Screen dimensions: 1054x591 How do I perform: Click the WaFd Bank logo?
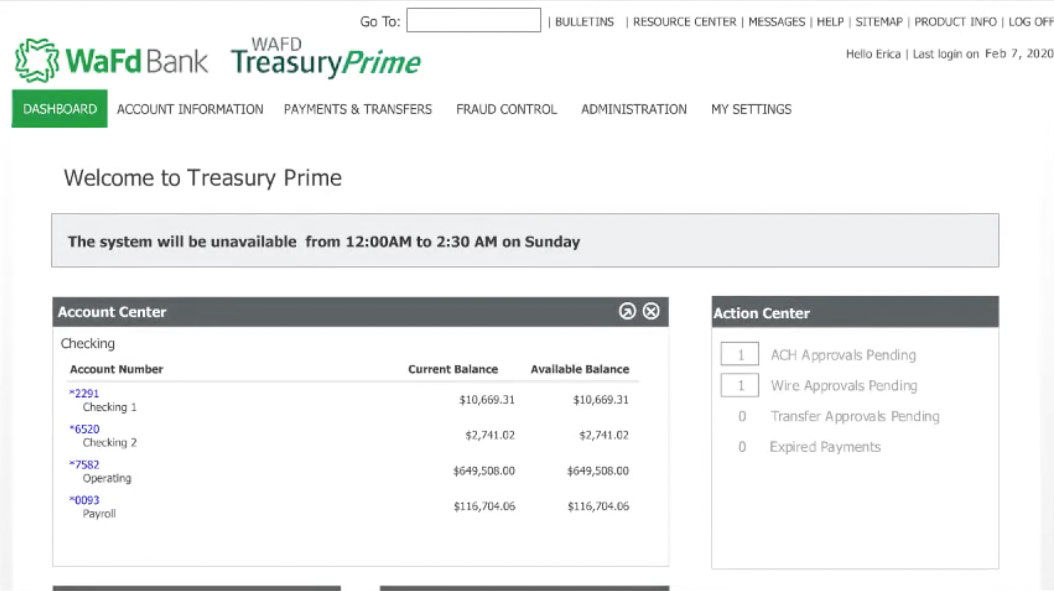click(x=111, y=61)
